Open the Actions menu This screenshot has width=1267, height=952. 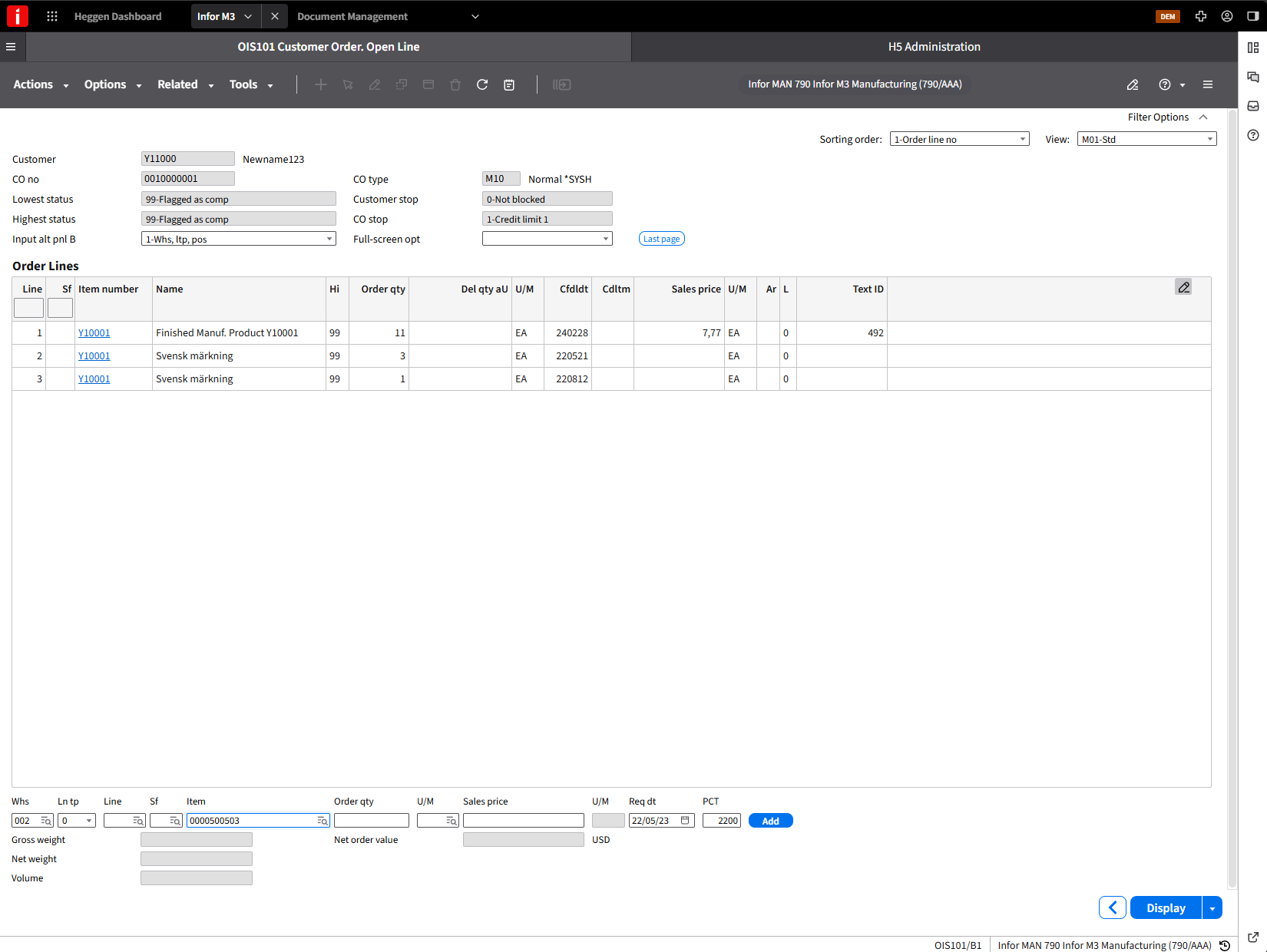40,84
